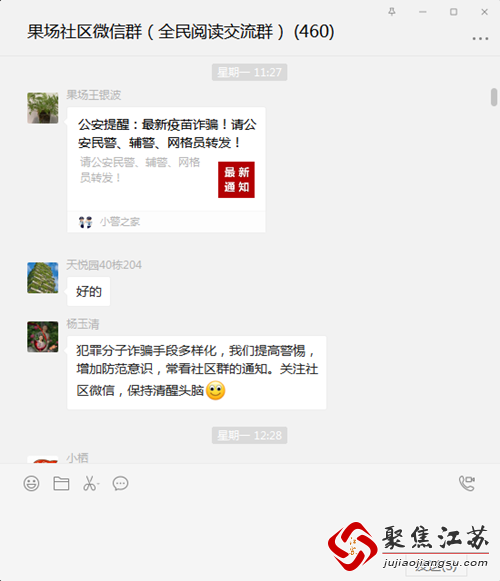View 天悦园40栋204's building avatar
500x581 pixels.
click(43, 278)
